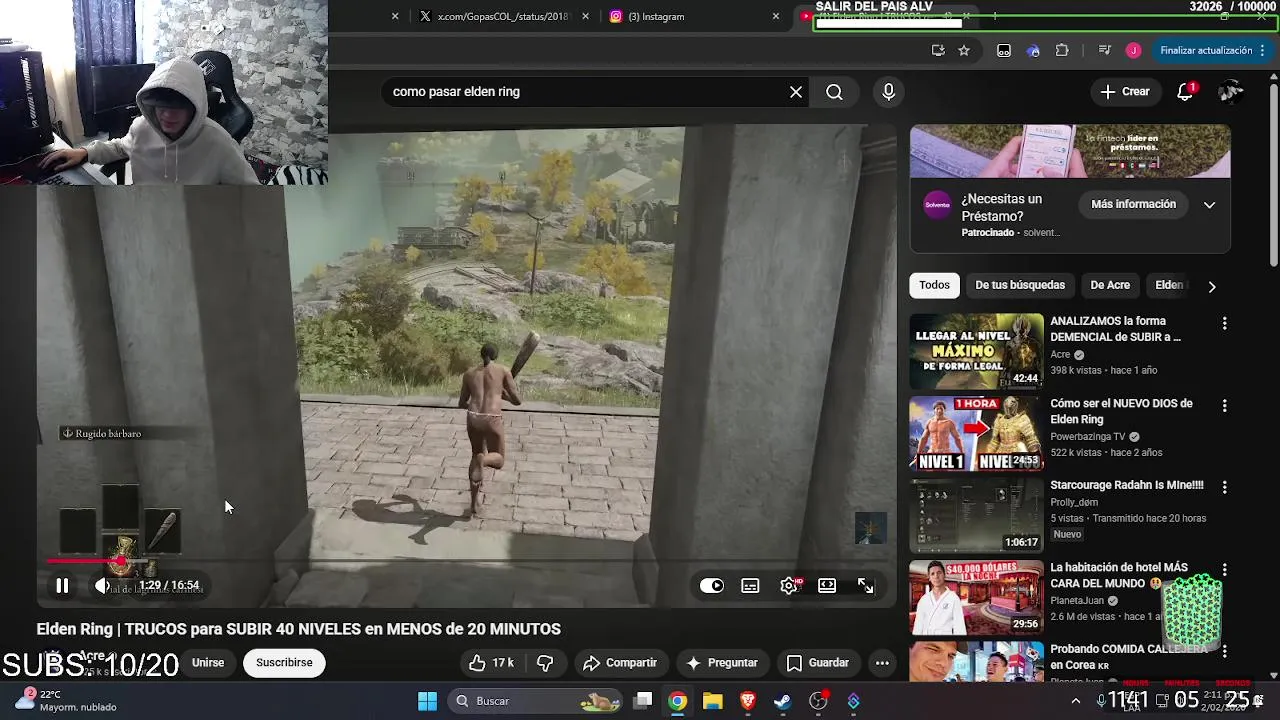
Task: Open 'La habitación de hotel MÁS CARA' video
Action: tap(976, 597)
